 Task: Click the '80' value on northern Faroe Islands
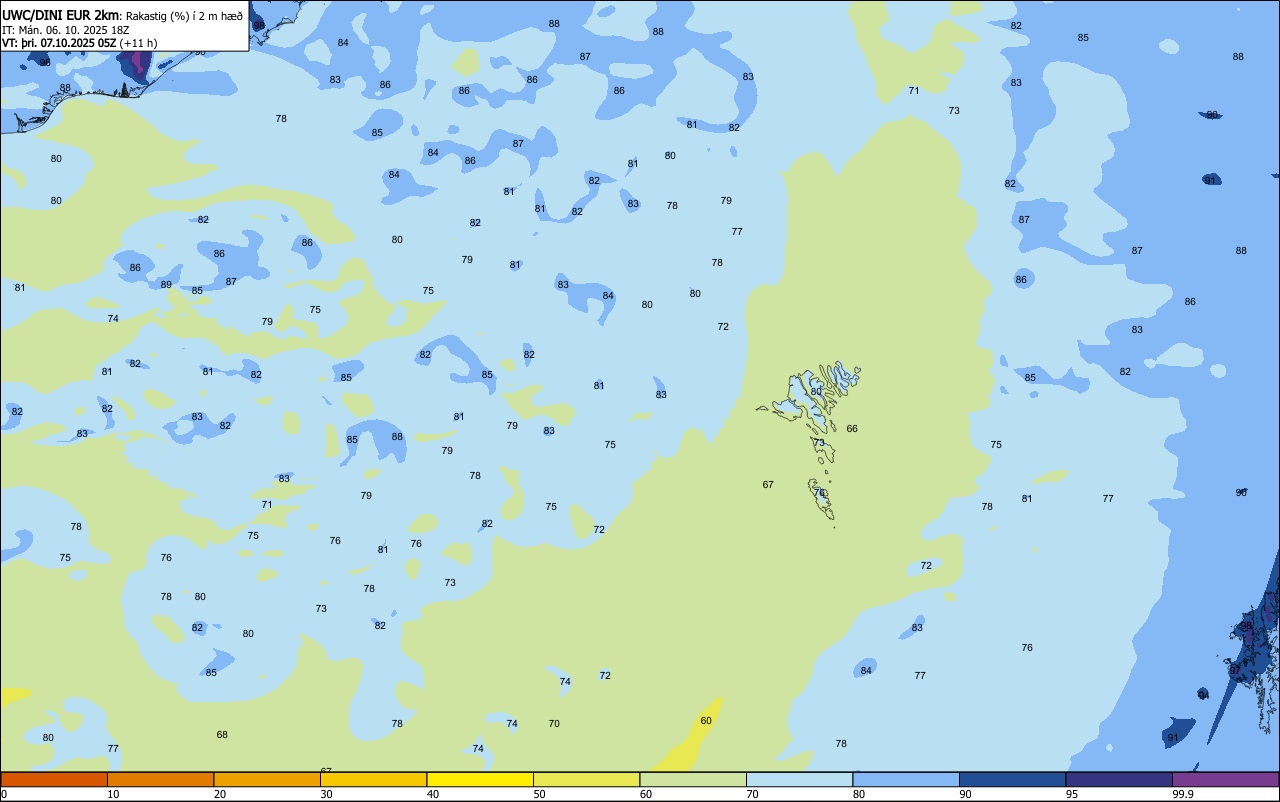click(x=816, y=391)
